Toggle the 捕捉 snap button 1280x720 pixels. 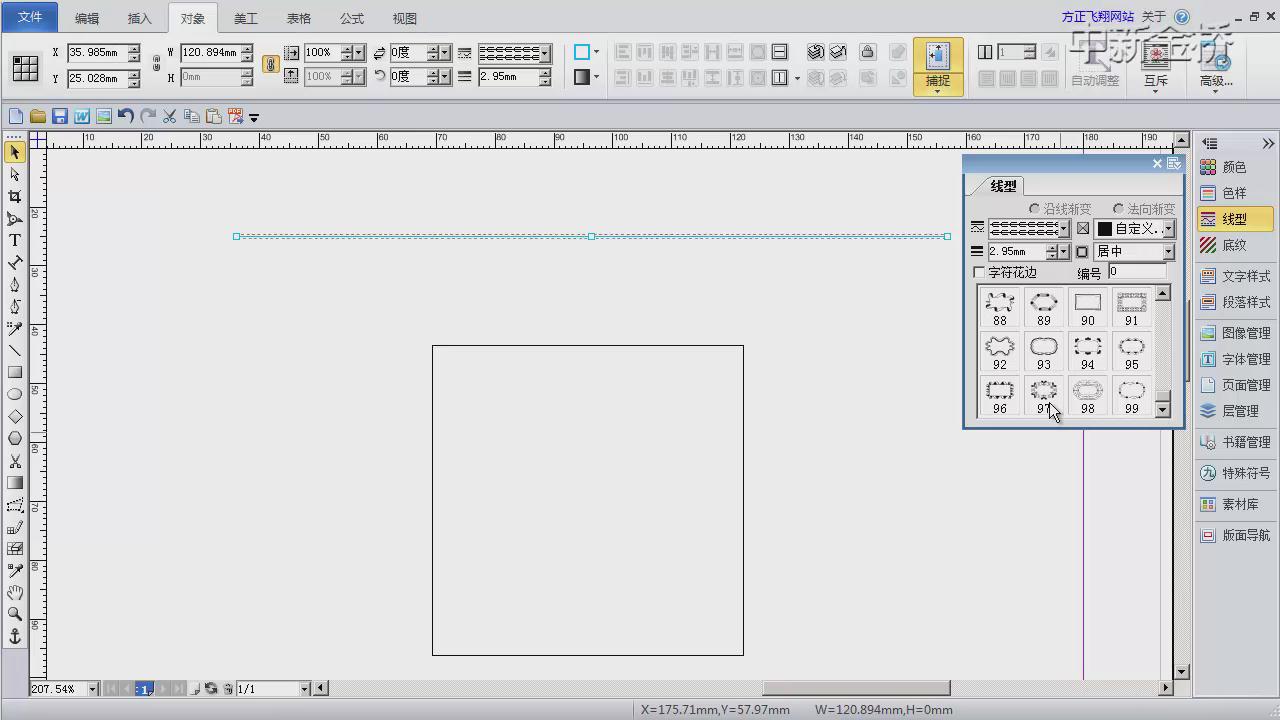click(938, 67)
